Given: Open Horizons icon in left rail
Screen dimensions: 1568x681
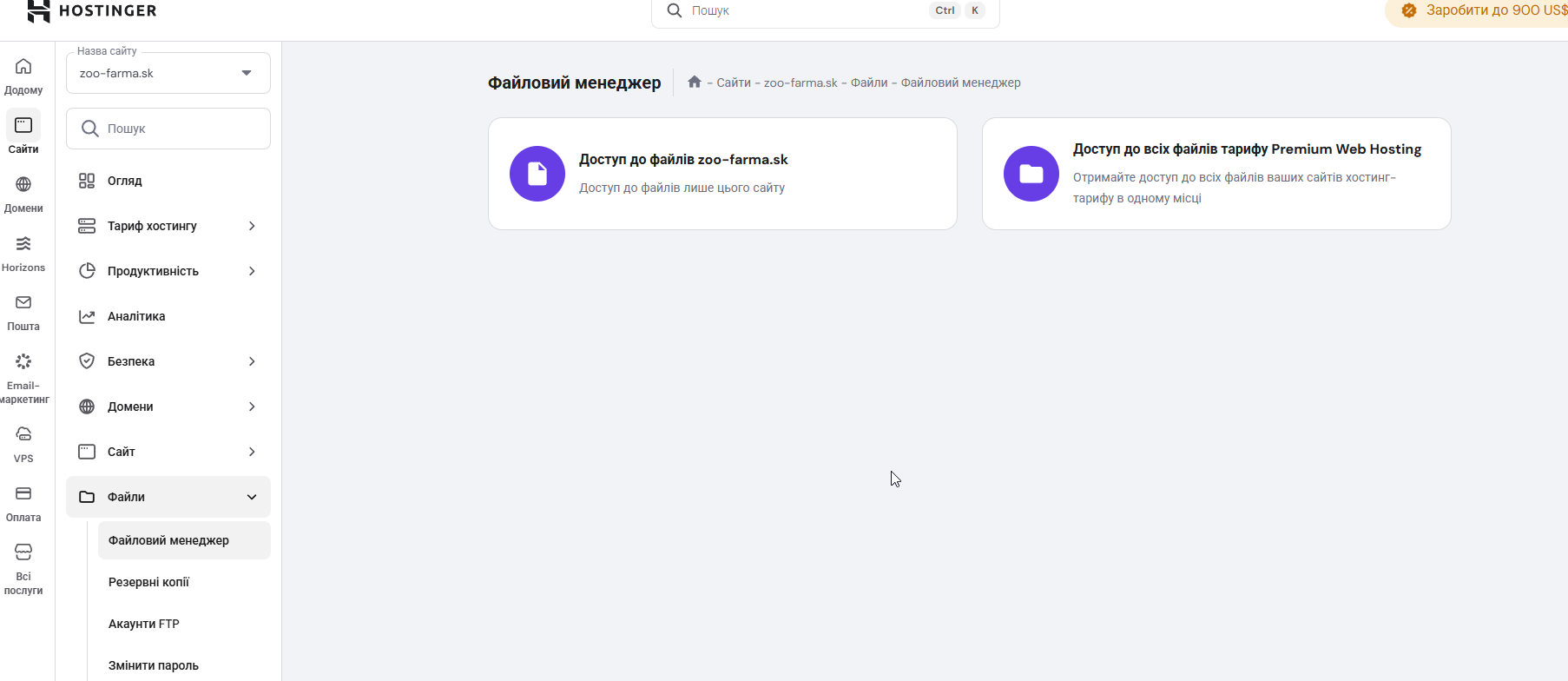Looking at the screenshot, I should pos(23,243).
